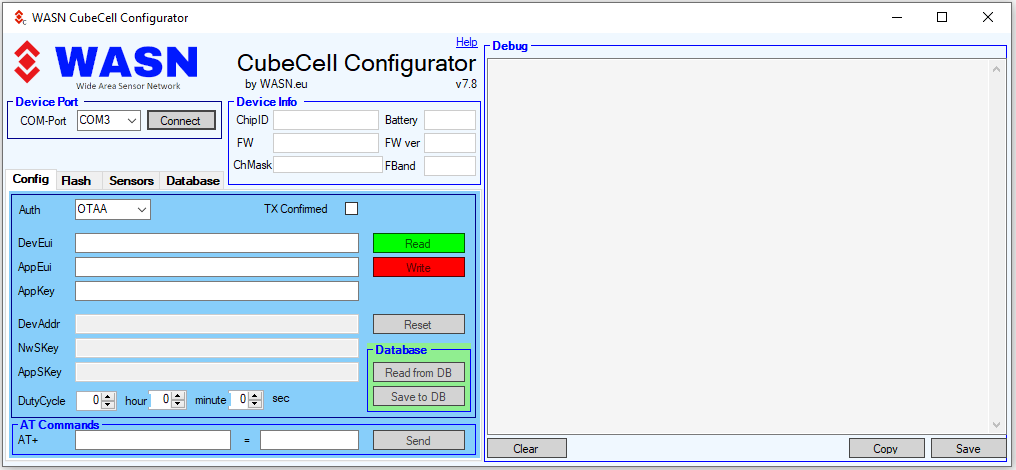
Task: Open the Auth dropdown showing OTAA
Action: coord(113,209)
